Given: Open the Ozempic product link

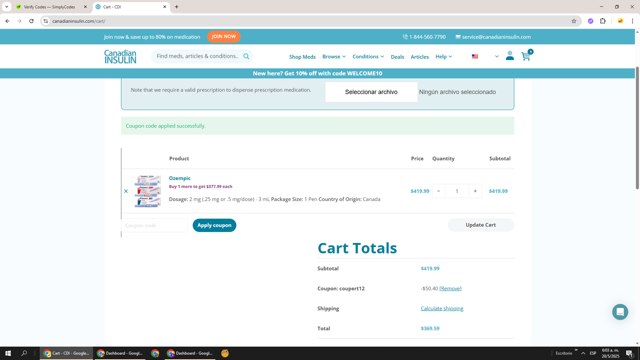Looking at the screenshot, I should tap(180, 178).
